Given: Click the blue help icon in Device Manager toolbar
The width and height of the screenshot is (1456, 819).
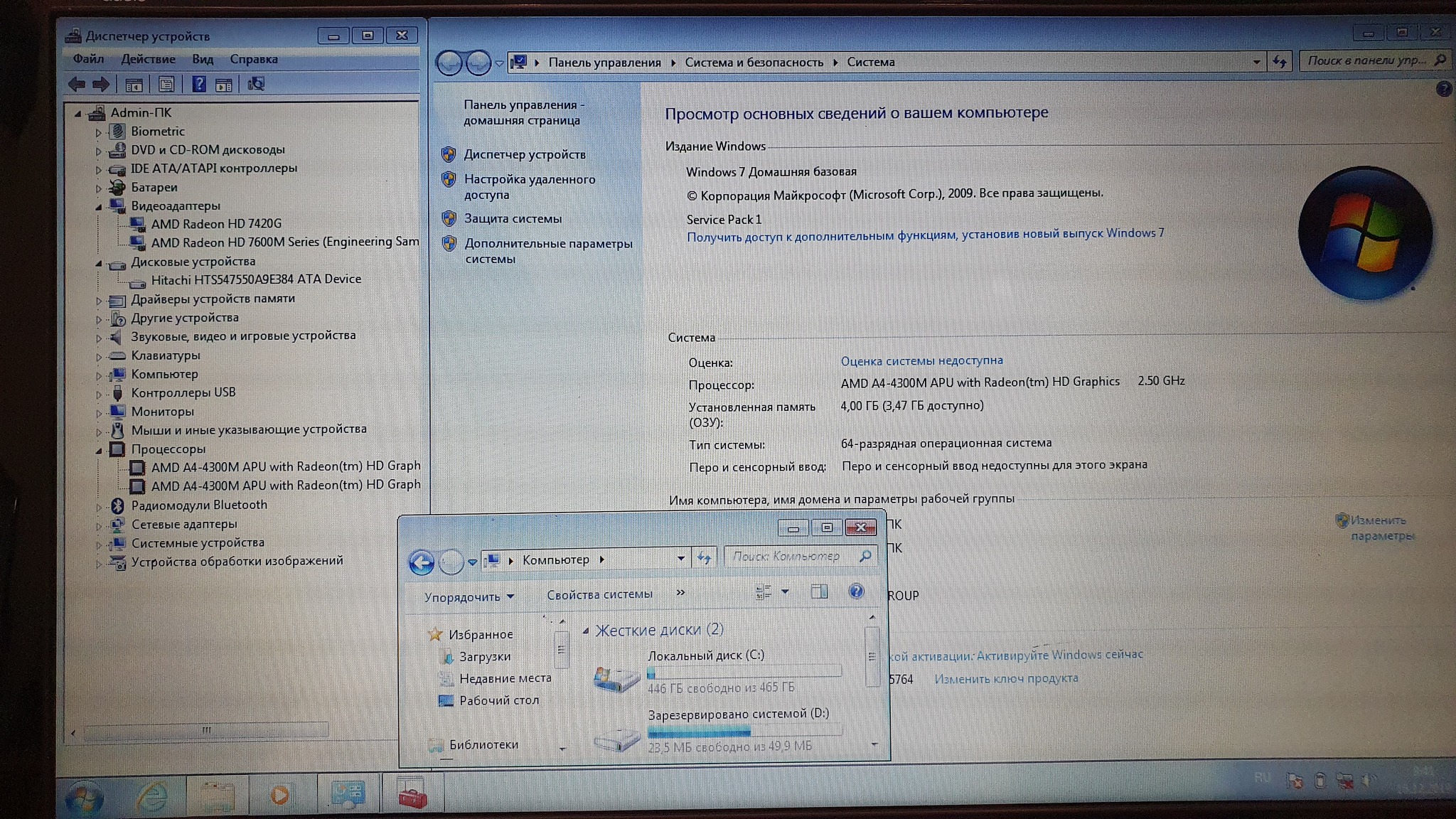Looking at the screenshot, I should click(199, 85).
